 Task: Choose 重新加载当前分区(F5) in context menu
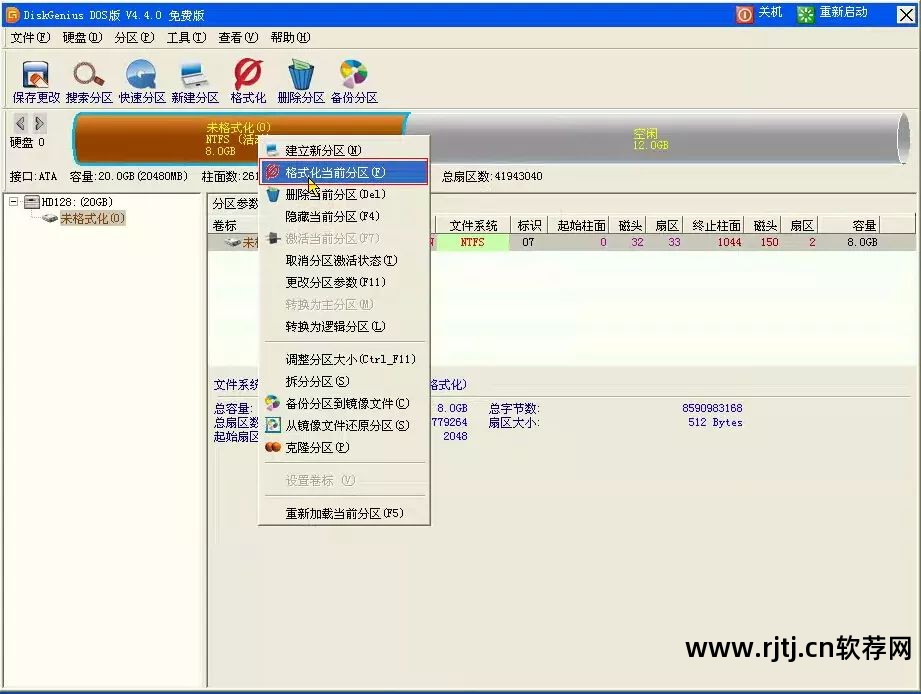pyautogui.click(x=344, y=513)
